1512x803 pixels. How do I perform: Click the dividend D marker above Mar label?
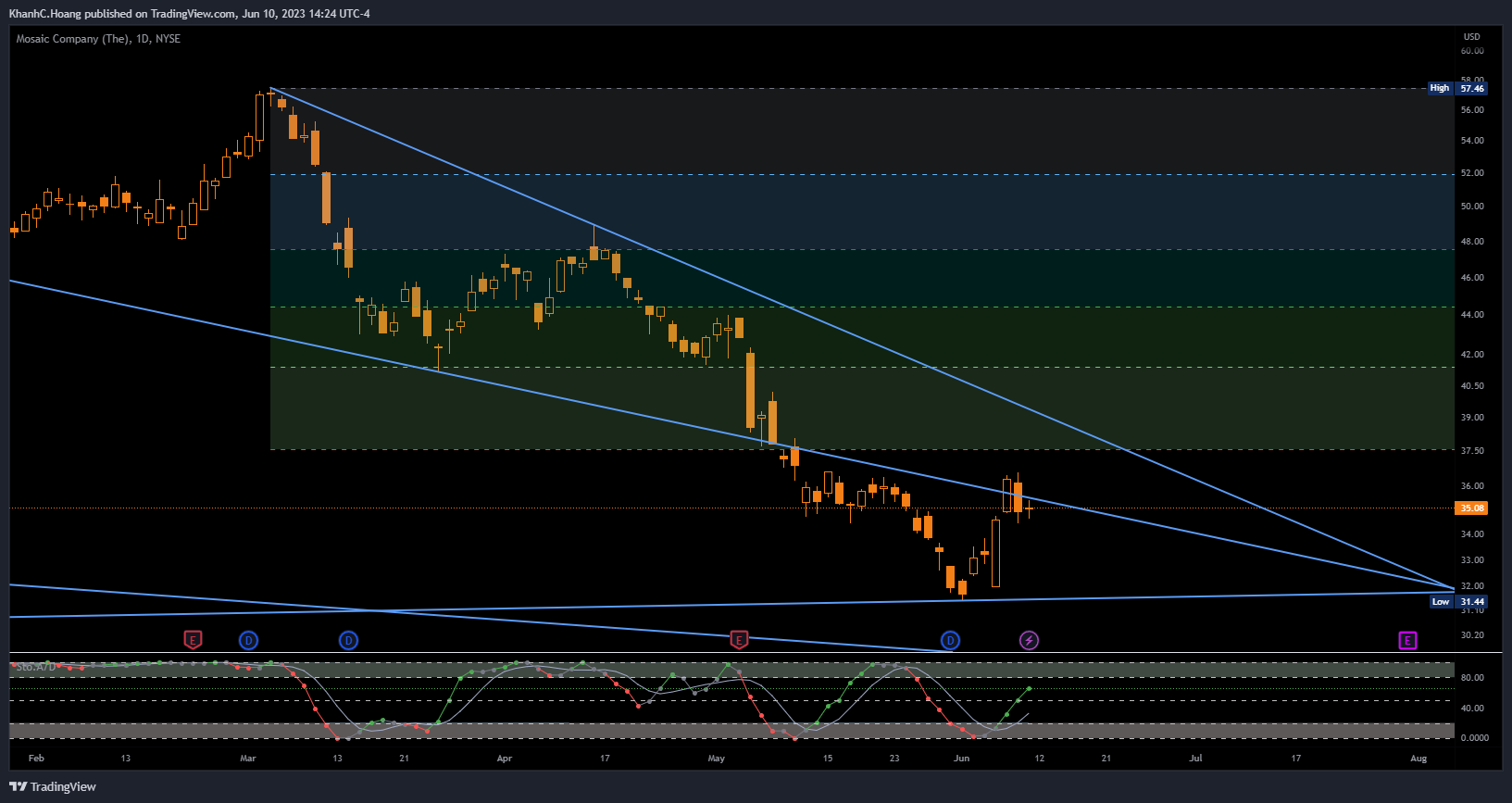point(248,640)
